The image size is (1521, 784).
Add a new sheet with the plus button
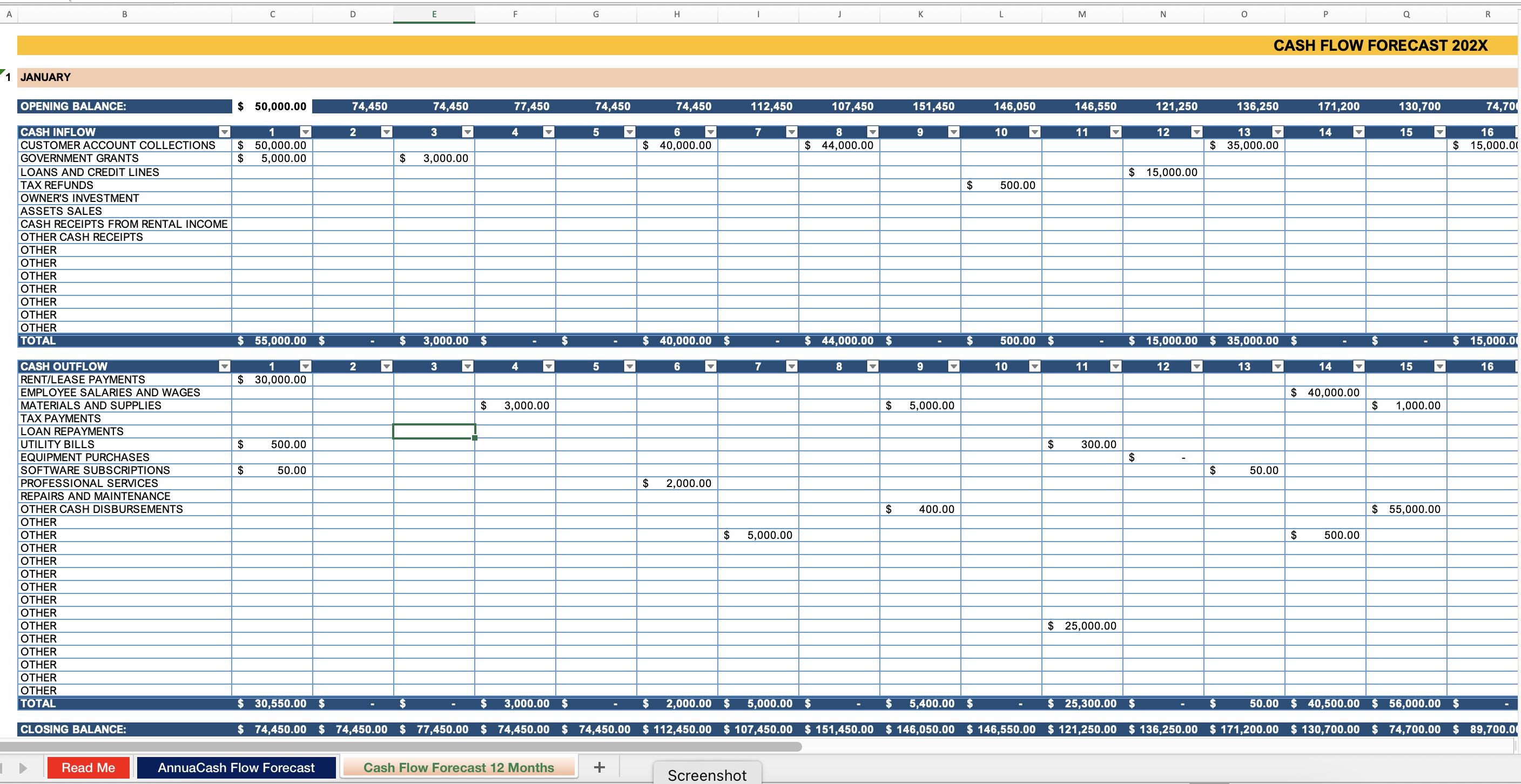tap(600, 767)
